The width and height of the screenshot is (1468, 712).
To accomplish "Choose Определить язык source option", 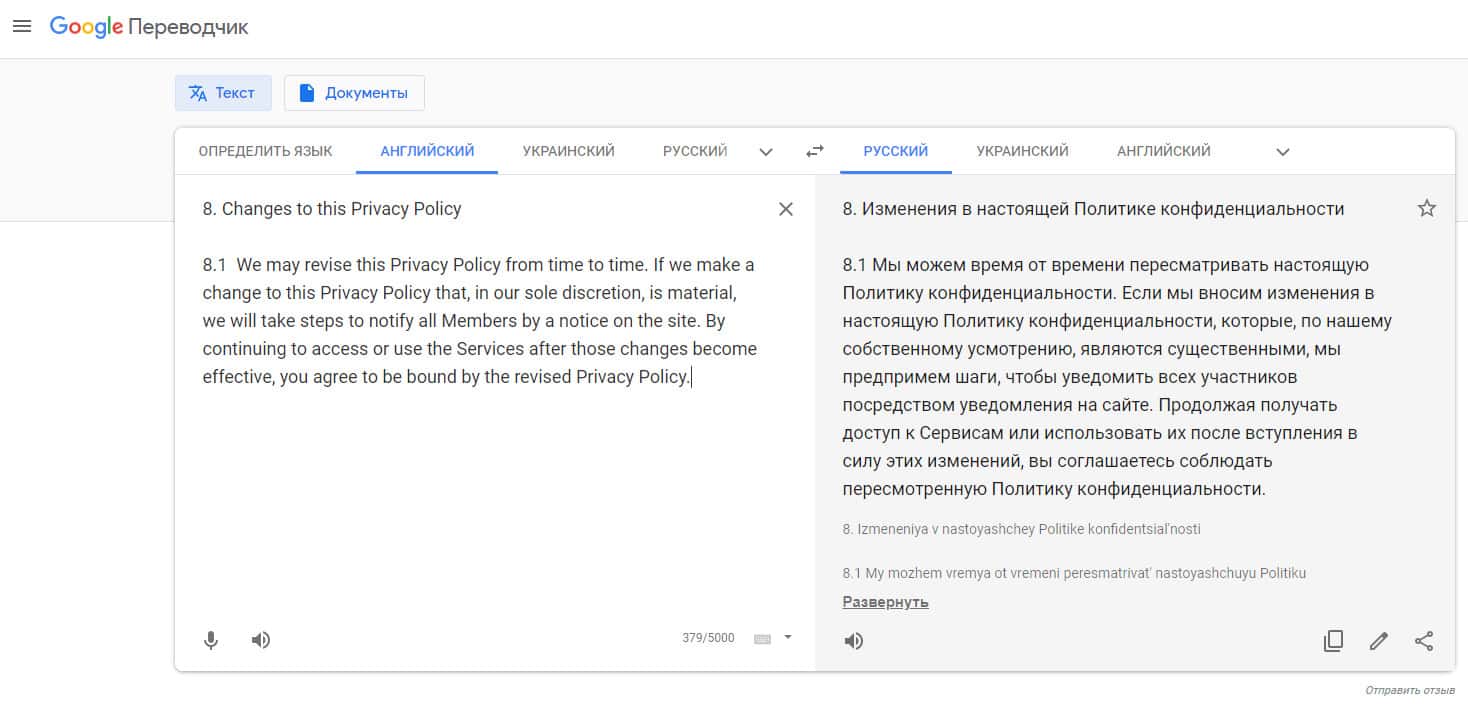I will [265, 151].
